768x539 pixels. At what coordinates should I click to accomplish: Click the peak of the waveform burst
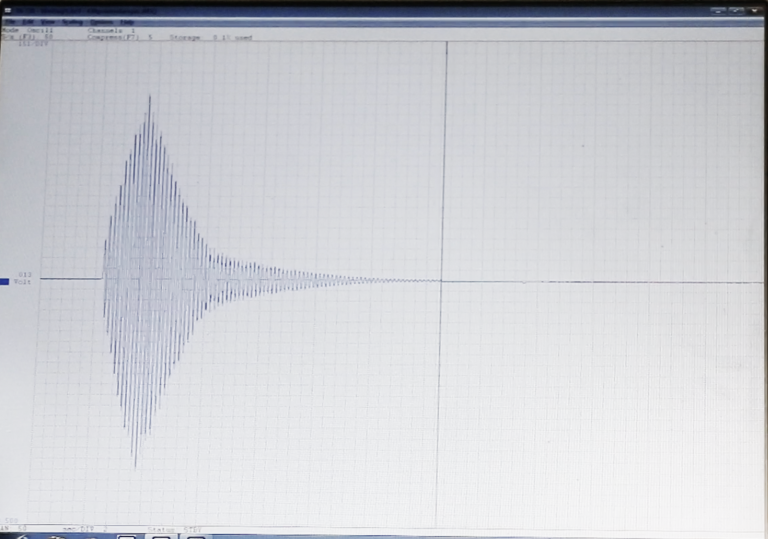[149, 97]
